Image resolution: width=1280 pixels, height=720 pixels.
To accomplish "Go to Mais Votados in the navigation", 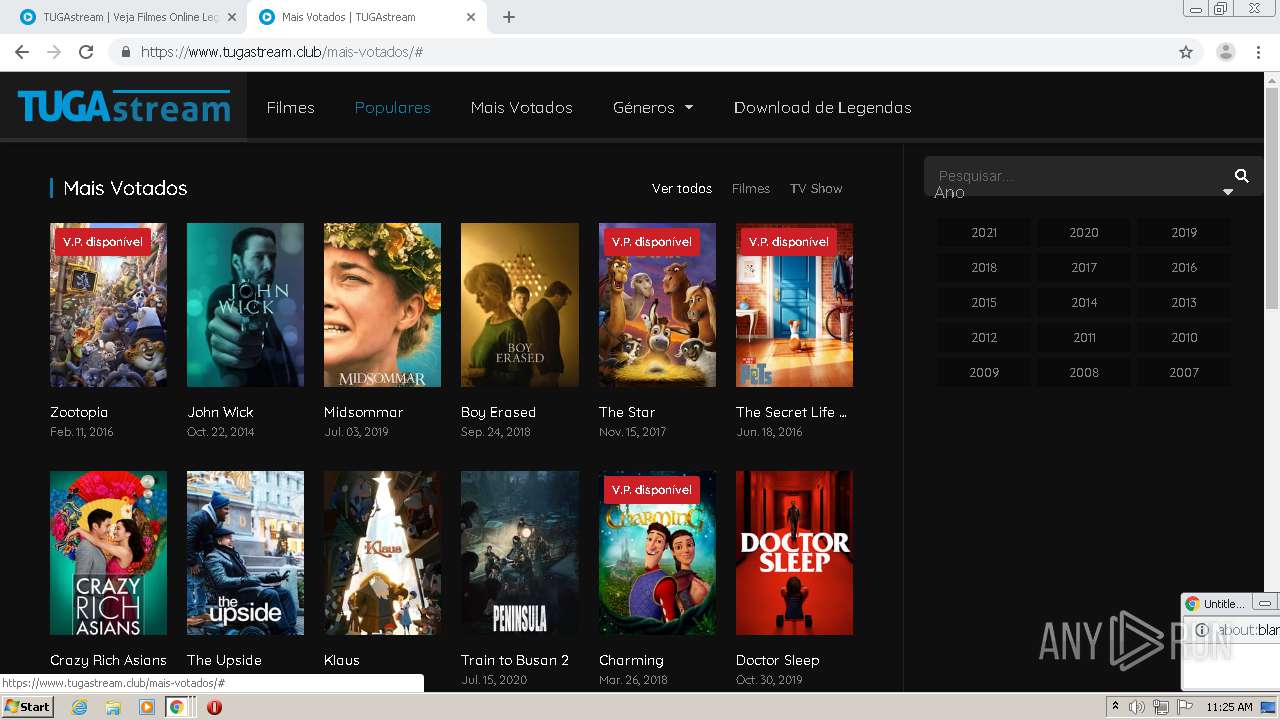I will 522,107.
